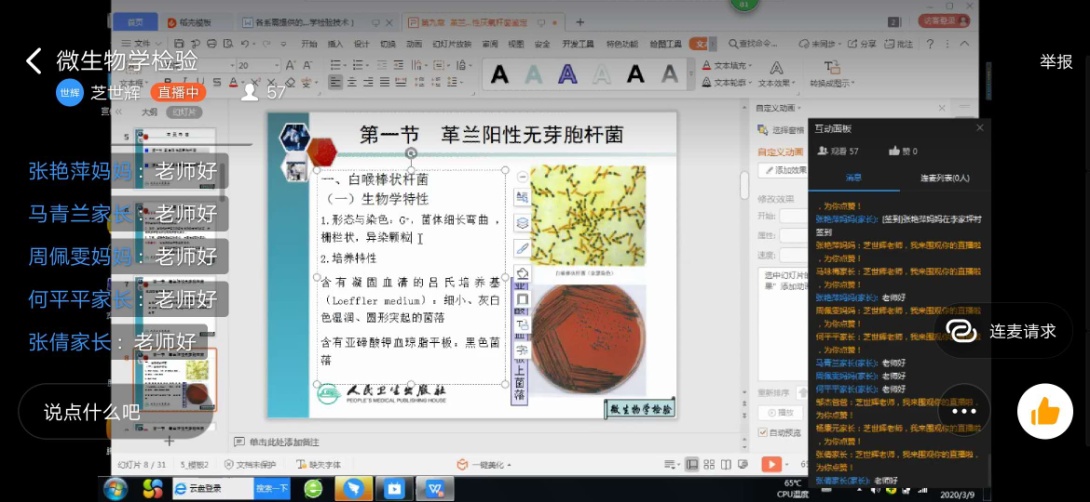The image size is (1090, 502).
Task: Open the 首页 tab in WPS
Action: [x=136, y=22]
